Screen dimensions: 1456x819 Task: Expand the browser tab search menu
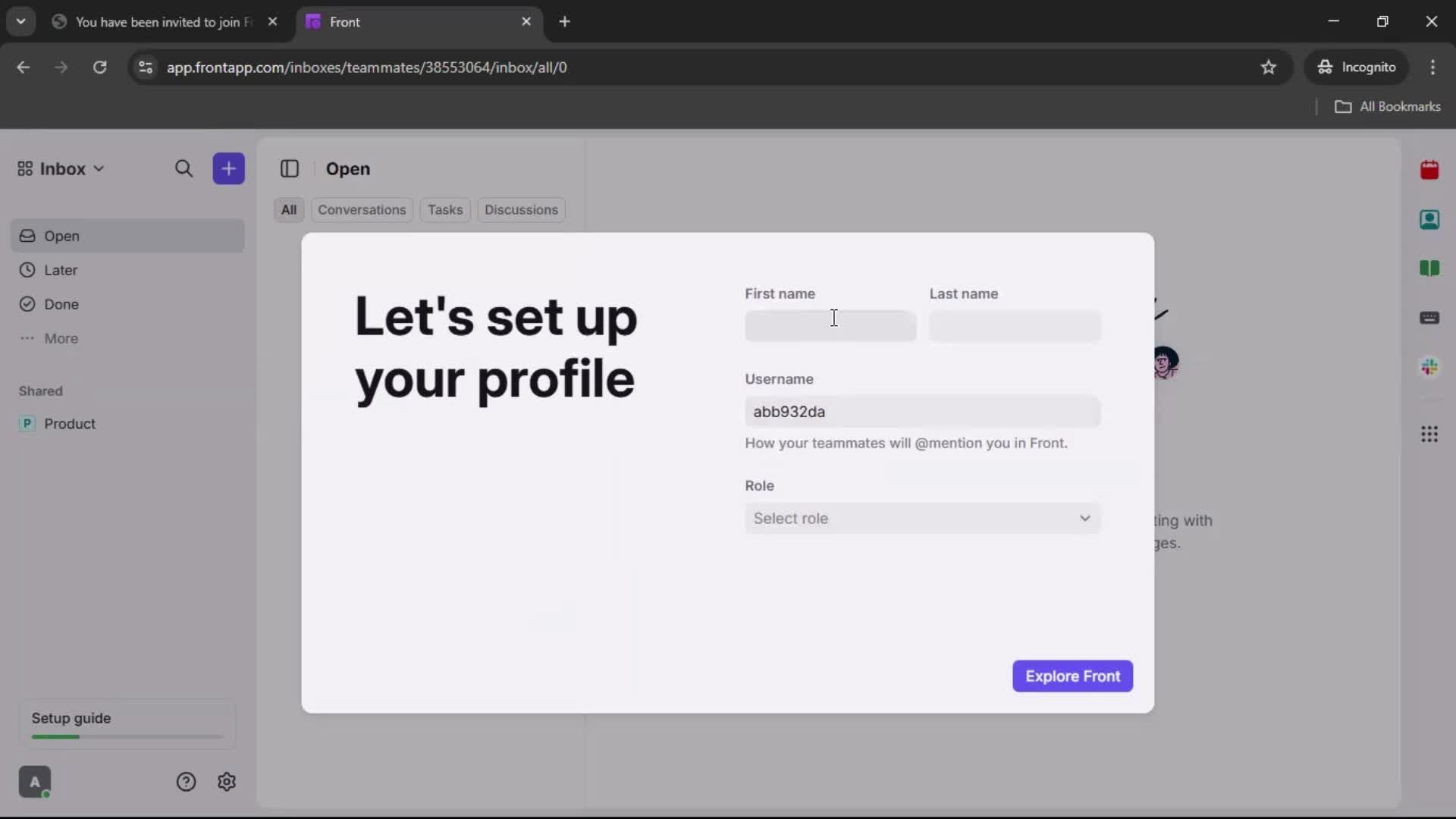pyautogui.click(x=21, y=21)
